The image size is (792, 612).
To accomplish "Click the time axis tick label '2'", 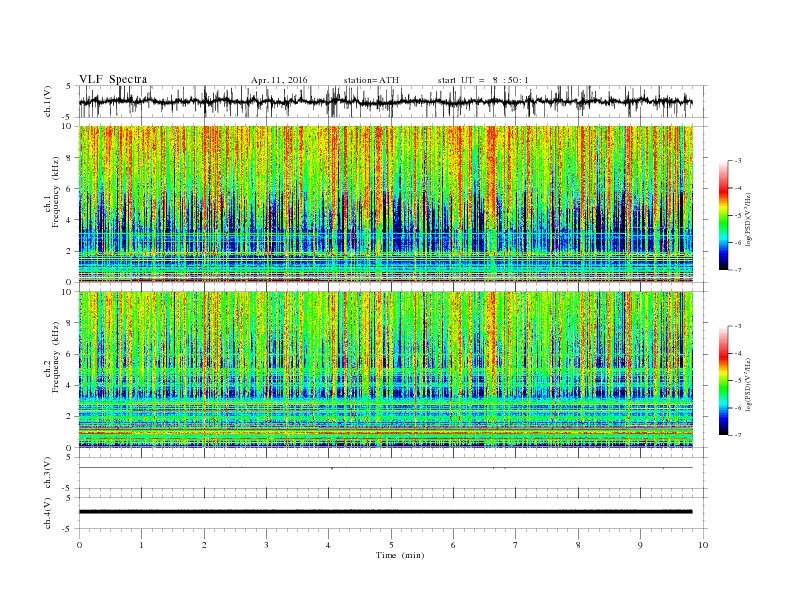I will tap(204, 545).
